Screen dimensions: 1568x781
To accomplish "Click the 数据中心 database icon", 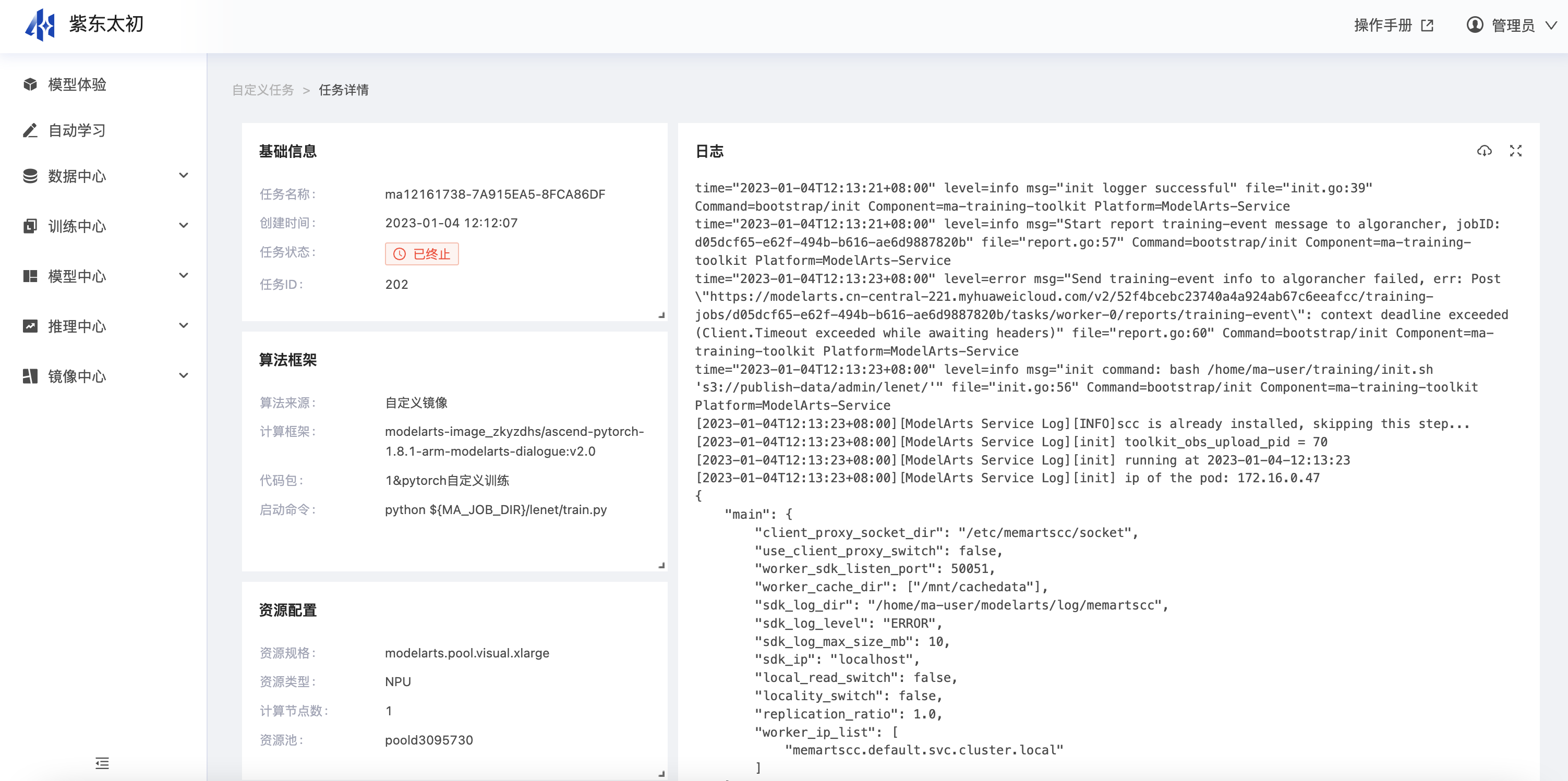I will 30,176.
